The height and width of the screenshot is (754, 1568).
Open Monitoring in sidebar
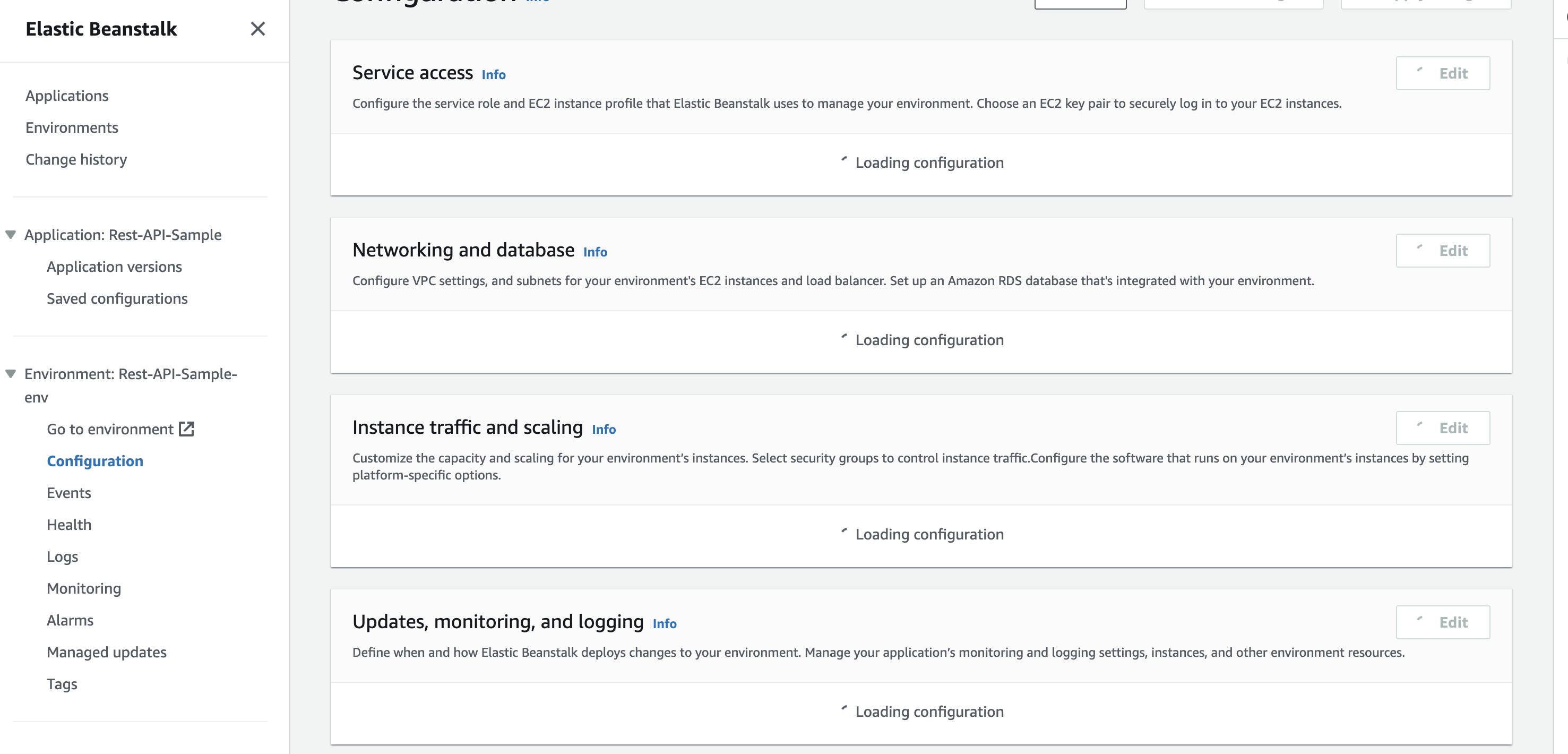pyautogui.click(x=84, y=588)
